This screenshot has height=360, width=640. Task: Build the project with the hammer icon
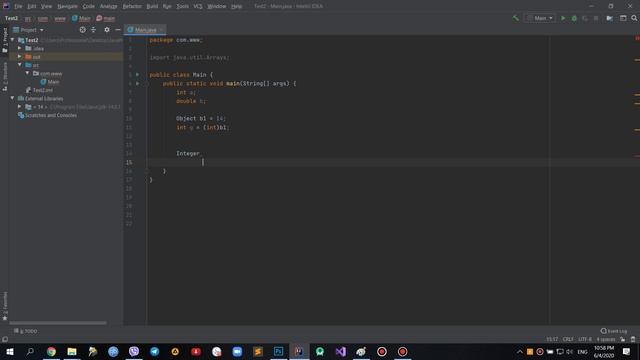point(516,18)
